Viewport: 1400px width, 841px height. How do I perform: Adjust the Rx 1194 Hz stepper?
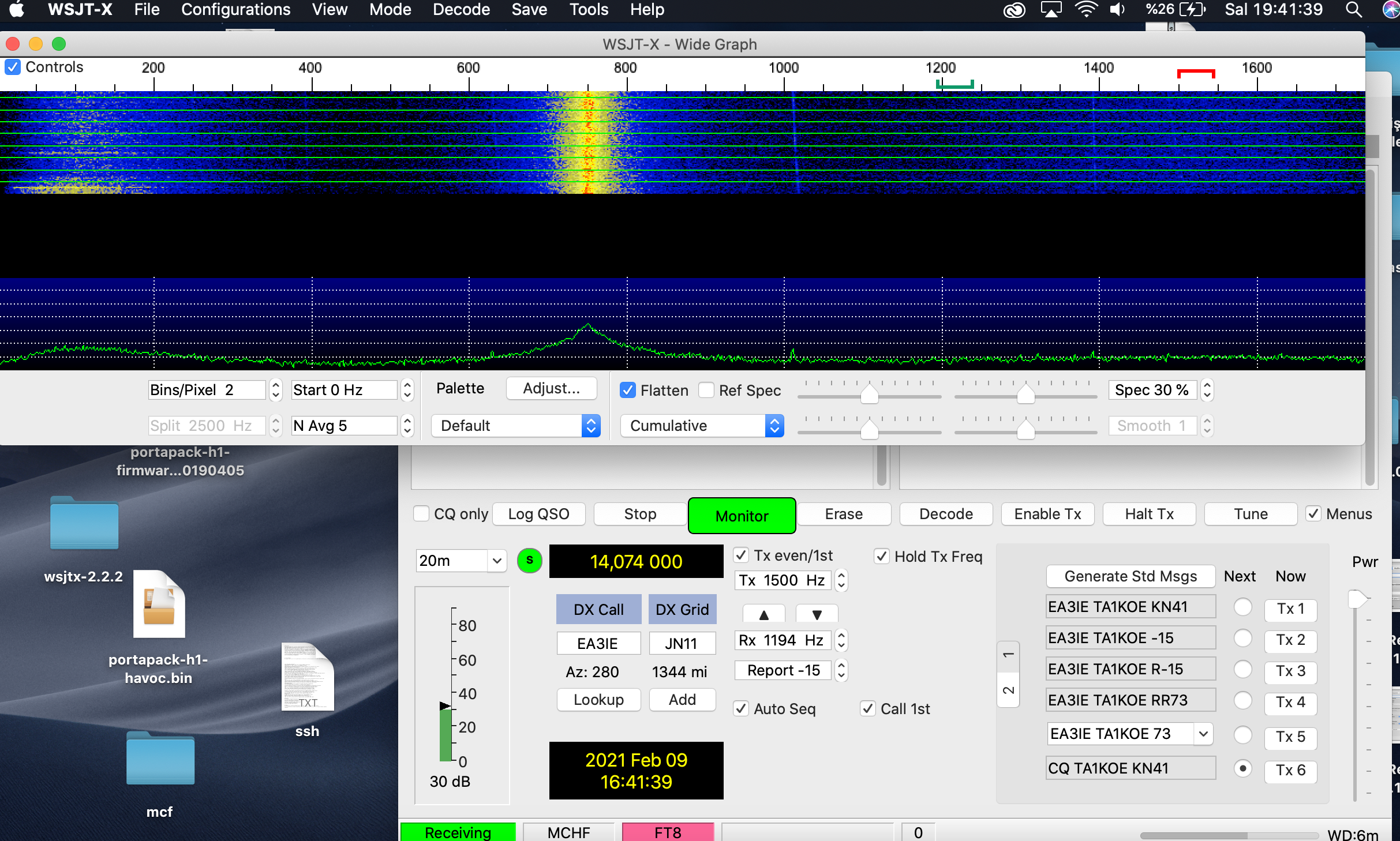pos(841,640)
